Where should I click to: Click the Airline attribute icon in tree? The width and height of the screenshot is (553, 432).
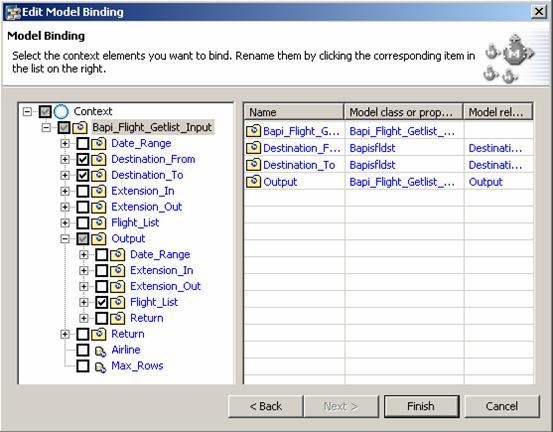(100, 351)
